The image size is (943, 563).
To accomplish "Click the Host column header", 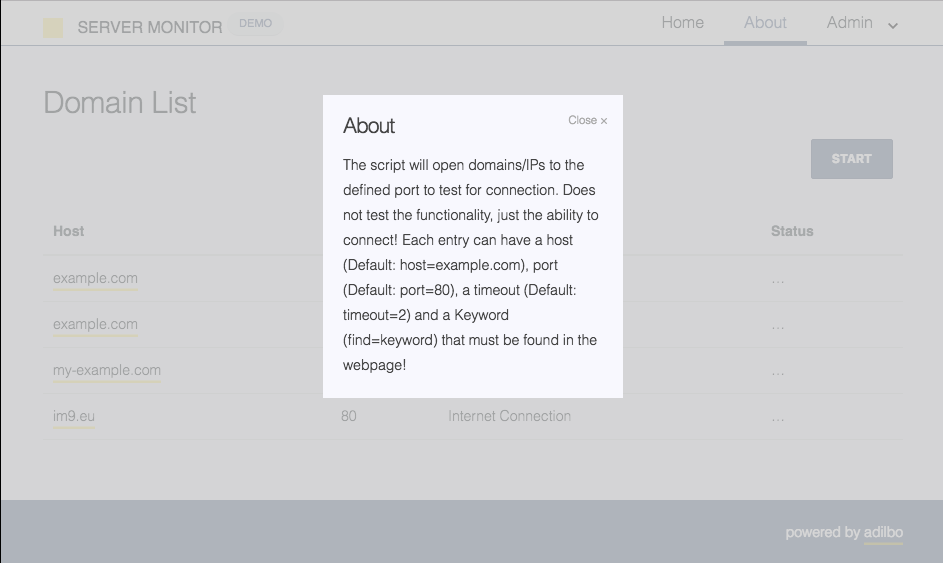I will (69, 231).
